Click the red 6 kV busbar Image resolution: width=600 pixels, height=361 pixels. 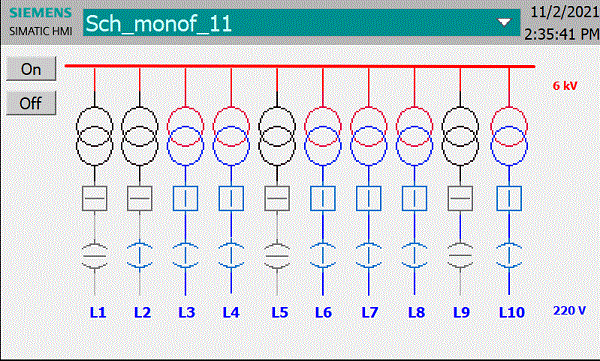(300, 66)
